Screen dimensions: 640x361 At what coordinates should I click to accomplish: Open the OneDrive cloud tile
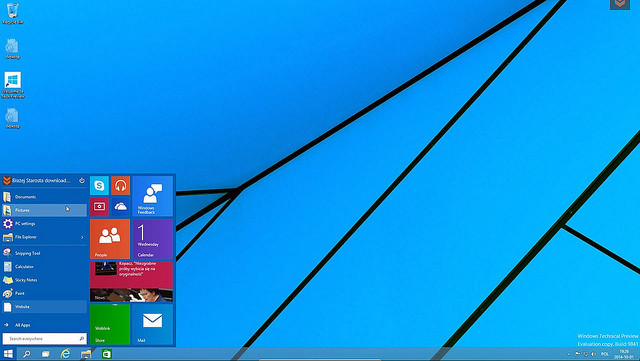pos(120,207)
